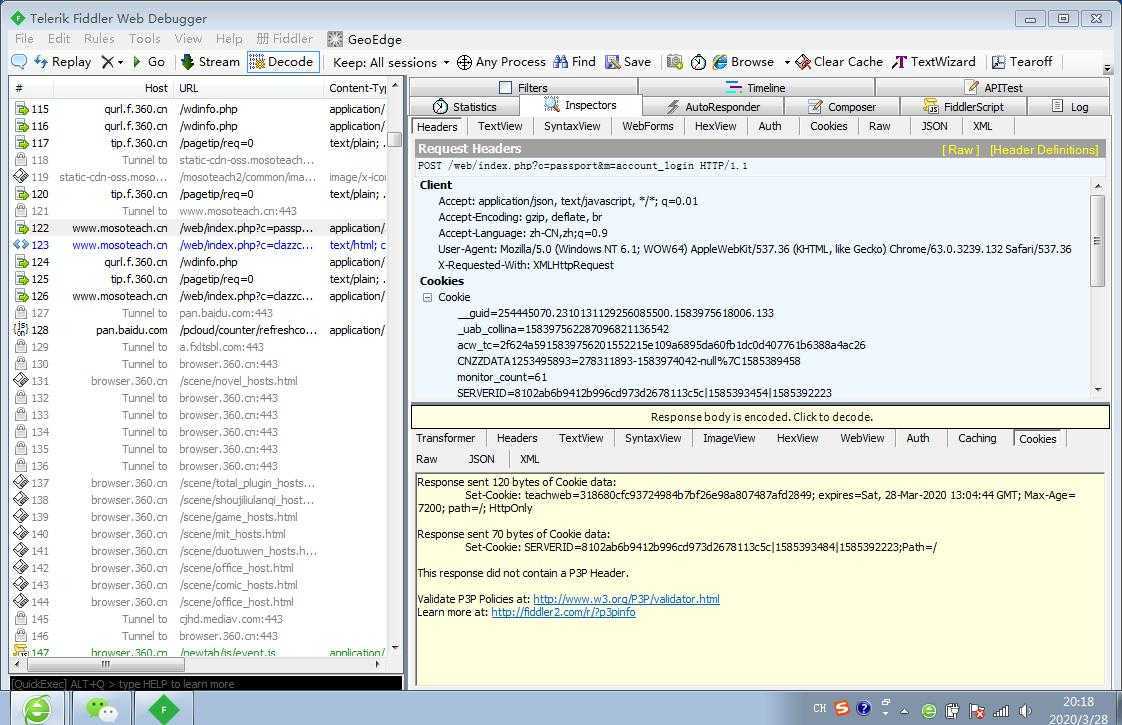
Task: Click the Replay sessions toolbar button
Action: coord(62,62)
